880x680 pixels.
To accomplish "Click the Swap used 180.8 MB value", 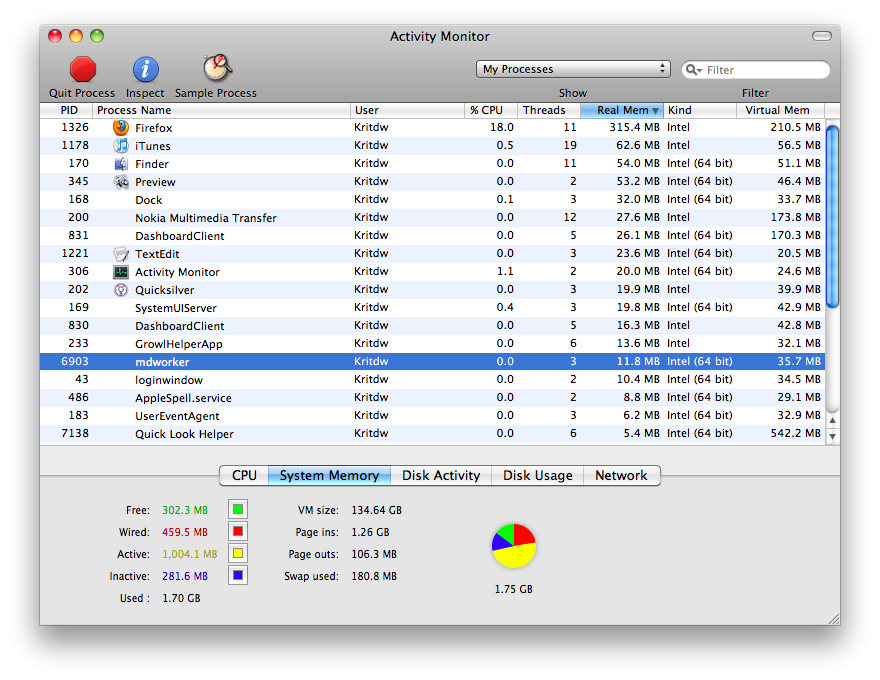I will [374, 576].
